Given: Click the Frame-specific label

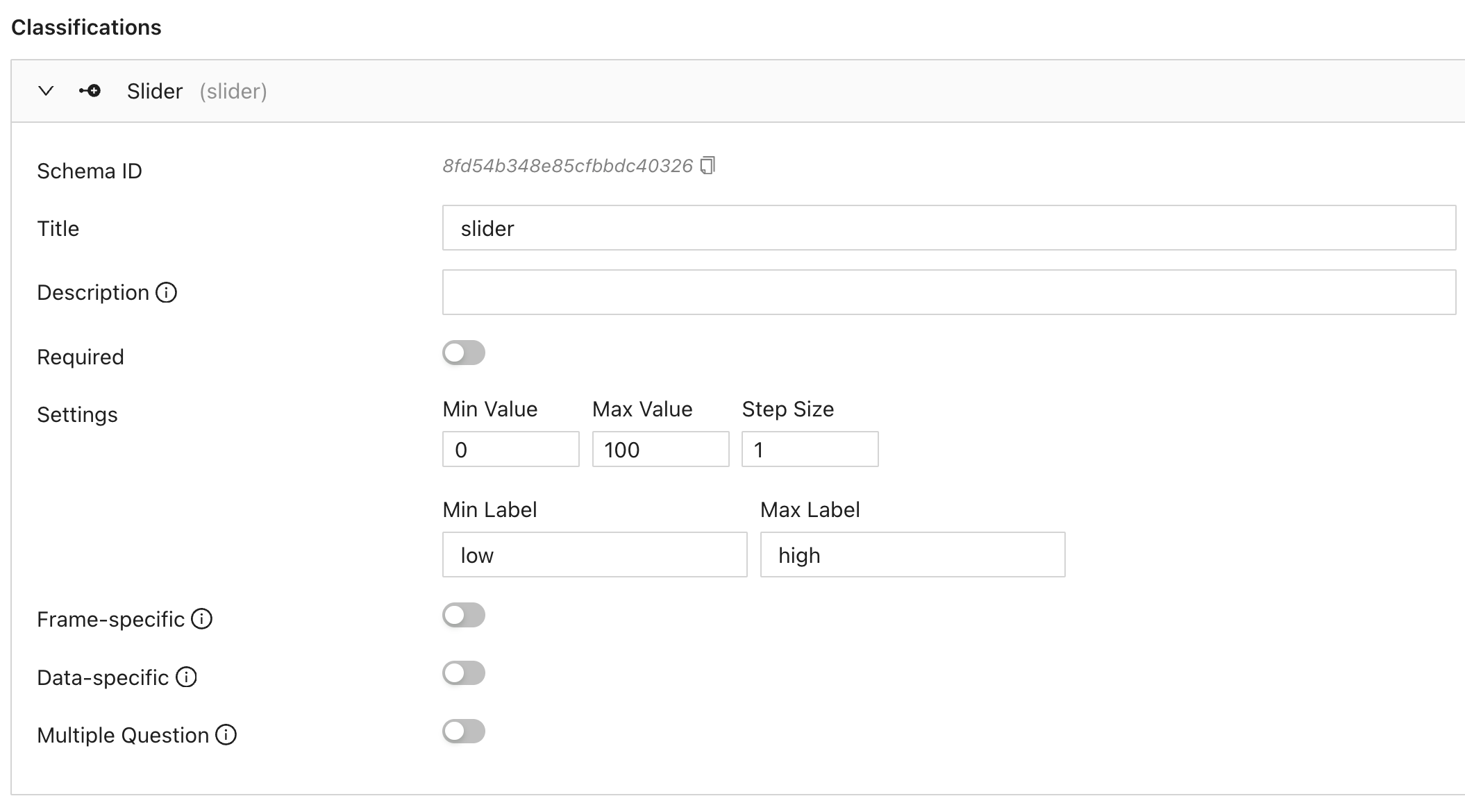Looking at the screenshot, I should 111,619.
